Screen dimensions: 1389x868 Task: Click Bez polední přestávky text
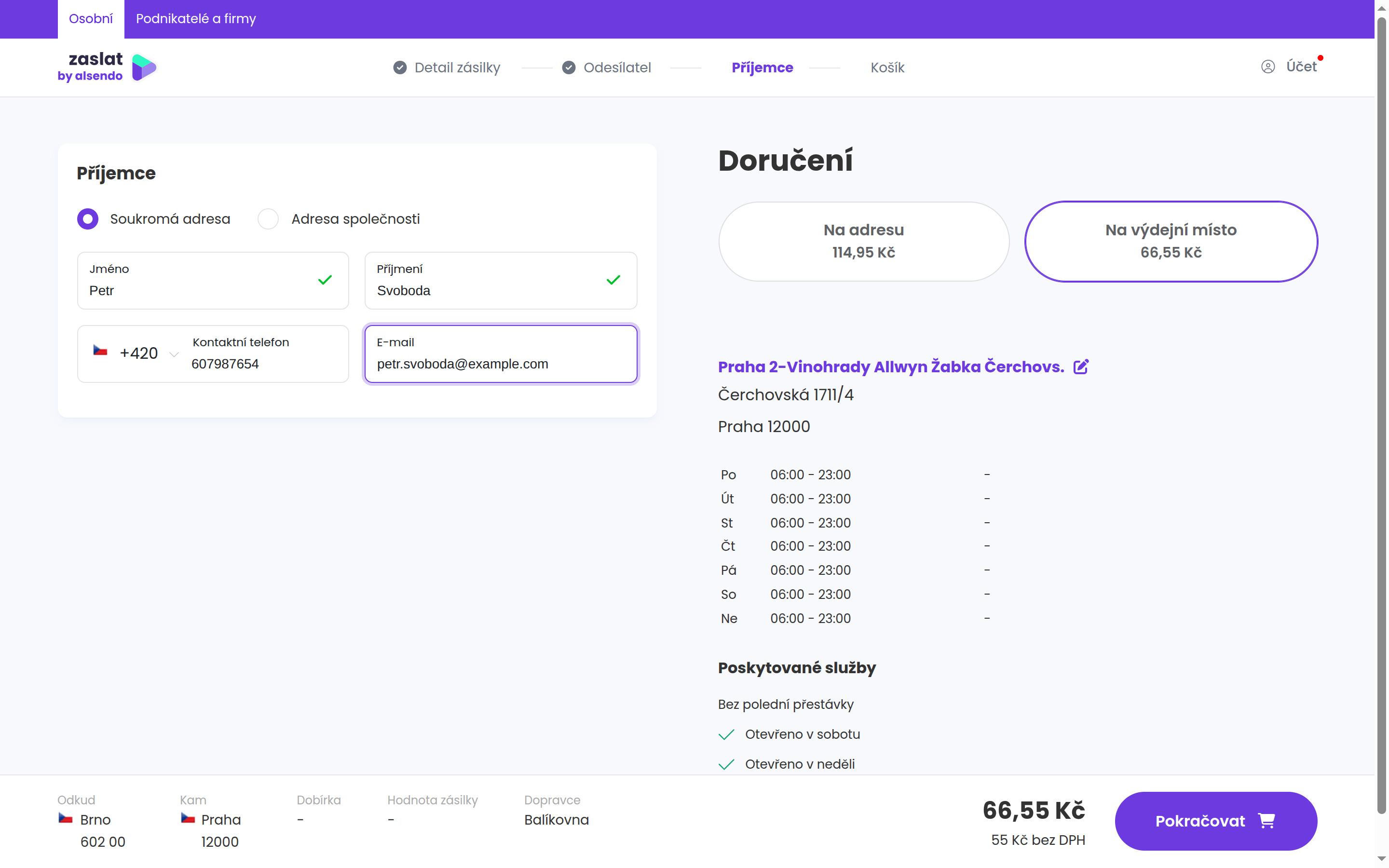click(786, 705)
